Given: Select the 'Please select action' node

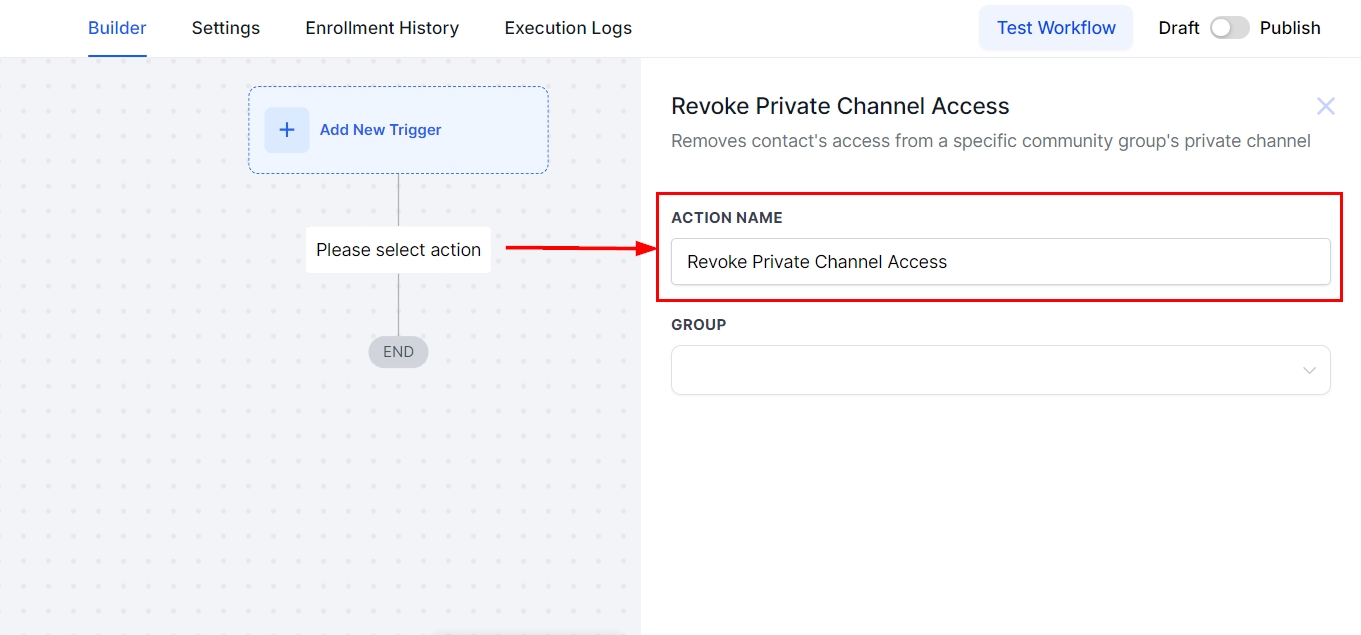Looking at the screenshot, I should click(x=398, y=250).
